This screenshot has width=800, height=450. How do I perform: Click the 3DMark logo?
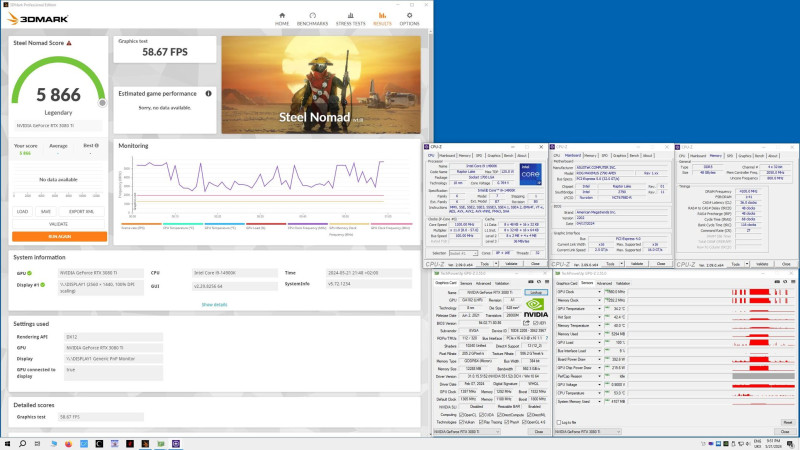[x=38, y=19]
